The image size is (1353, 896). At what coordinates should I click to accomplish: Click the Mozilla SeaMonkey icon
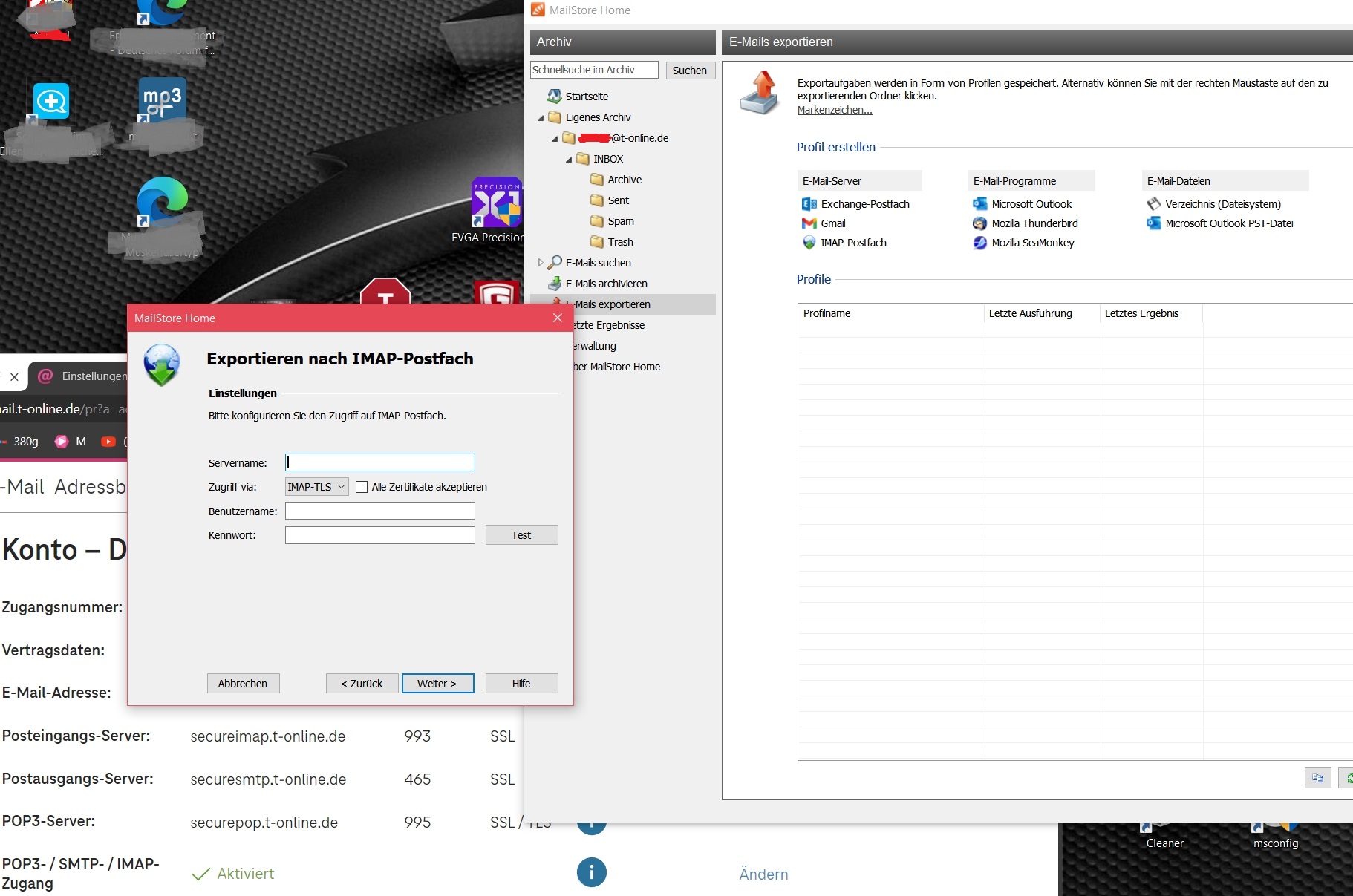click(980, 243)
